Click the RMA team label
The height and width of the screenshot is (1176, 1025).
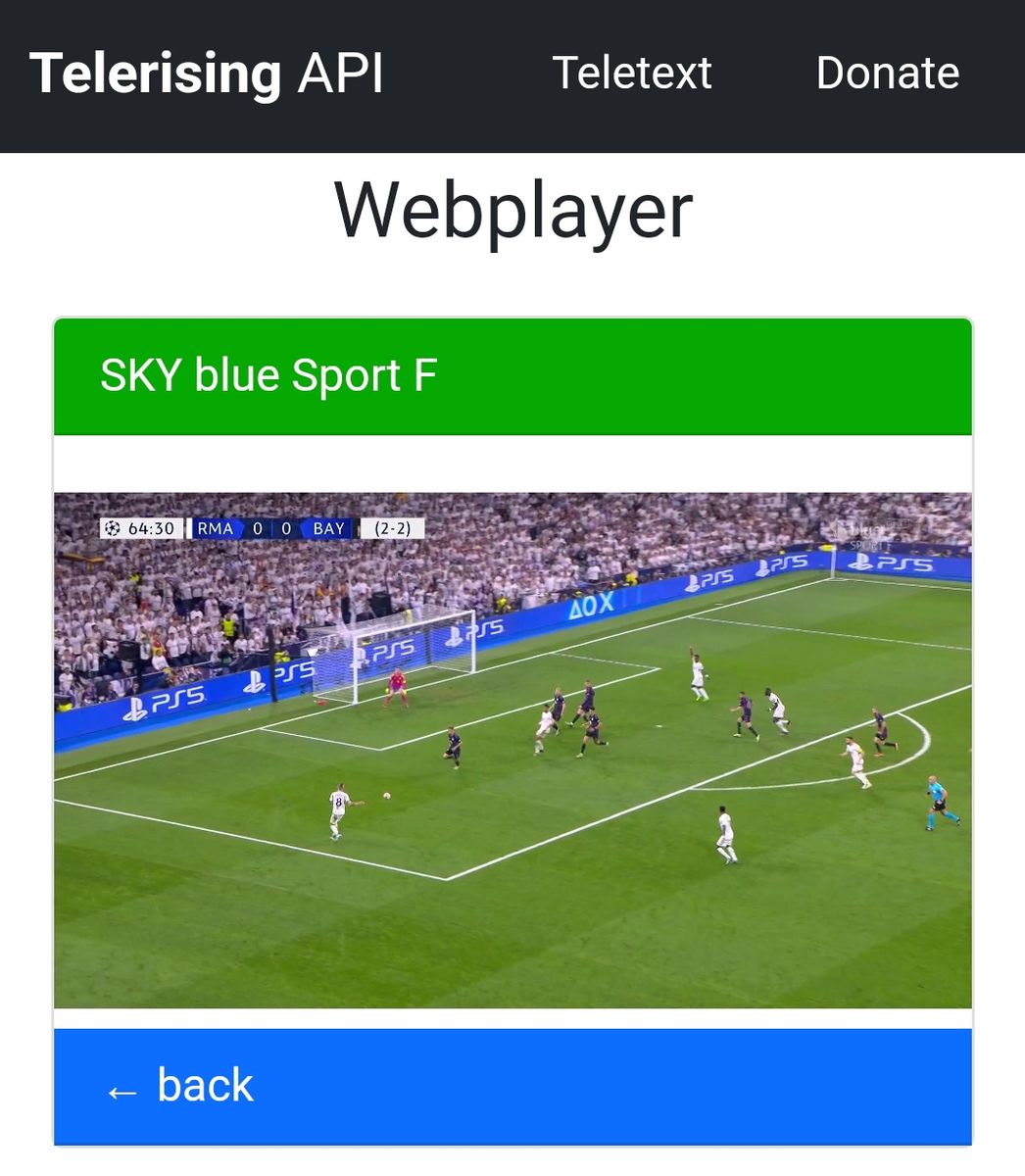[215, 528]
